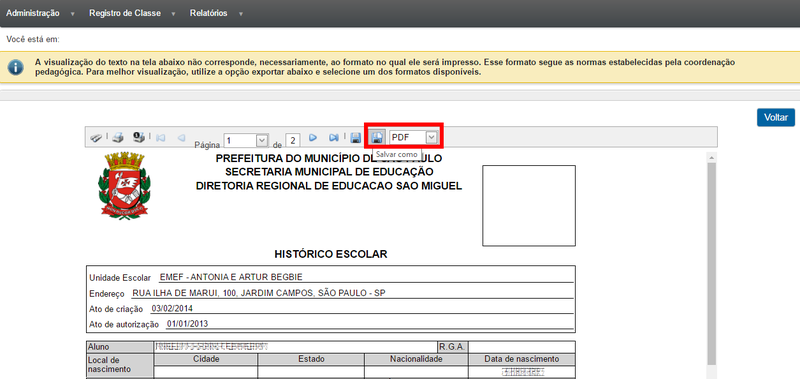The image size is (800, 379).
Task: Click 'Local de nascimento' row label
Action: 119,365
